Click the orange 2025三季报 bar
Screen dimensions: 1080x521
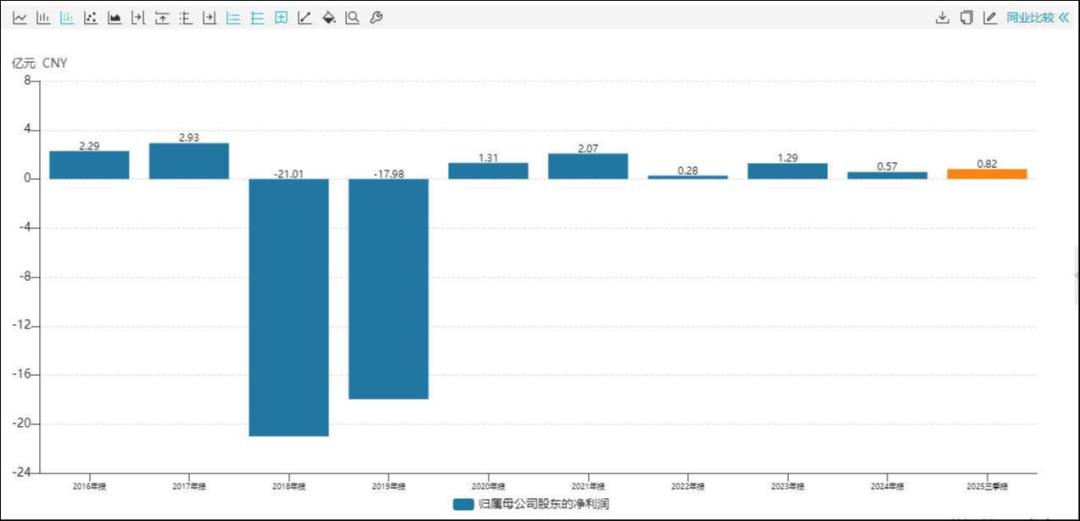(x=987, y=174)
